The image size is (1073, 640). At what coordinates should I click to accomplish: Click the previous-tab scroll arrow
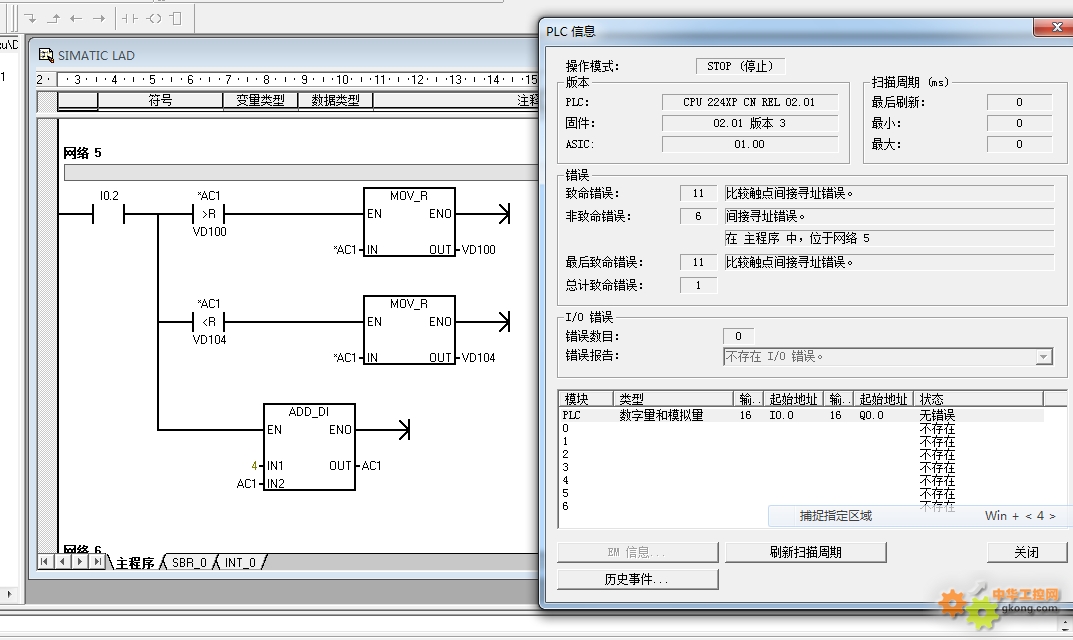tap(62, 562)
